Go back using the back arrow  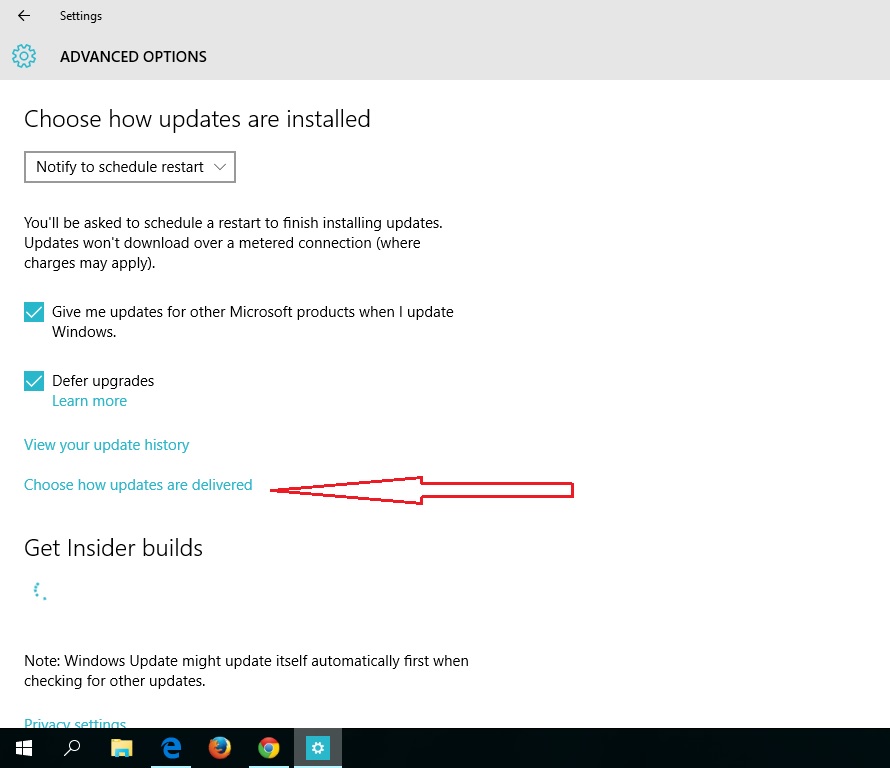click(24, 16)
